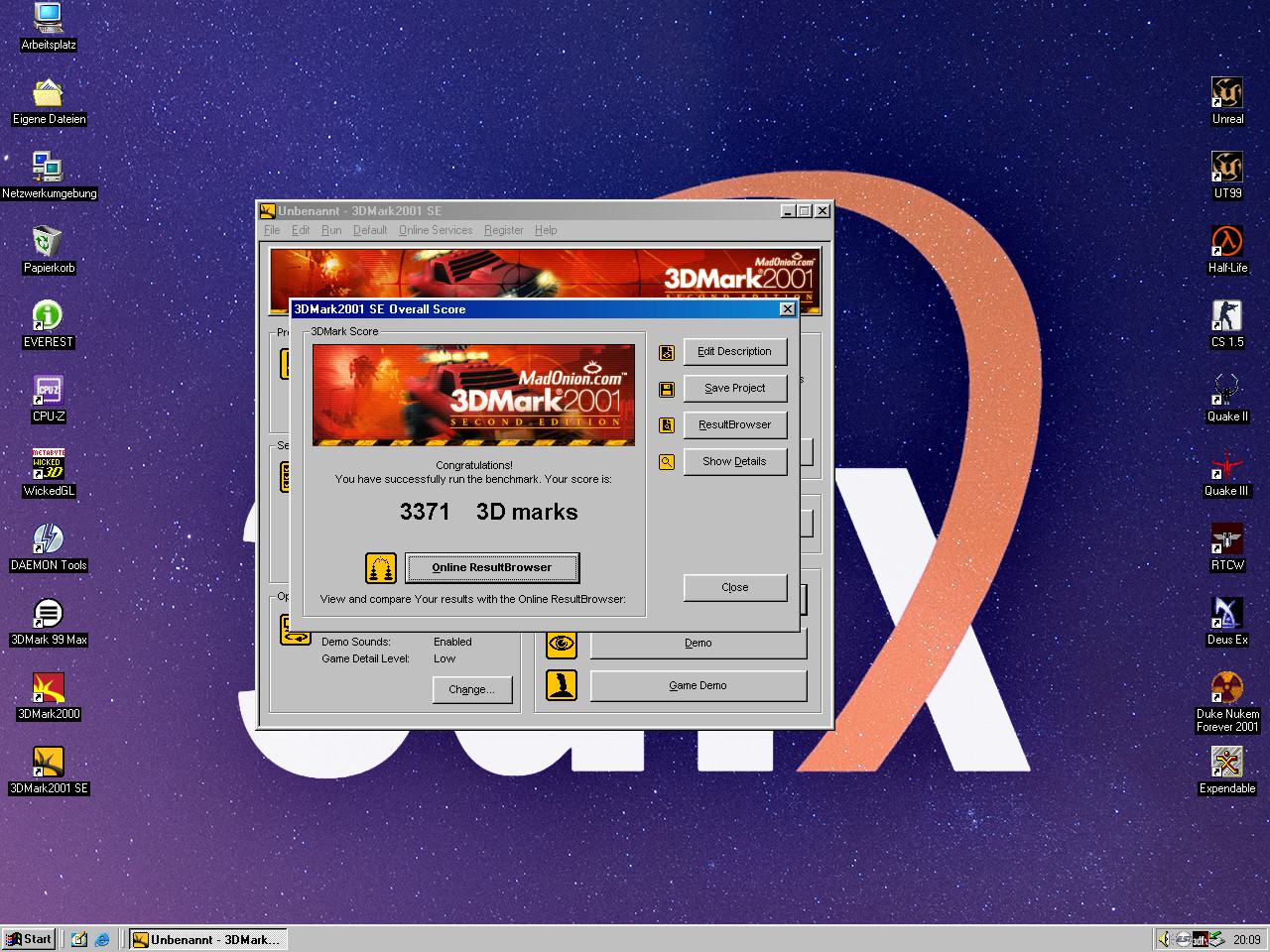Click the 3DMark2001 banner image in score dialog
Screen dimensions: 1270x952
473,395
